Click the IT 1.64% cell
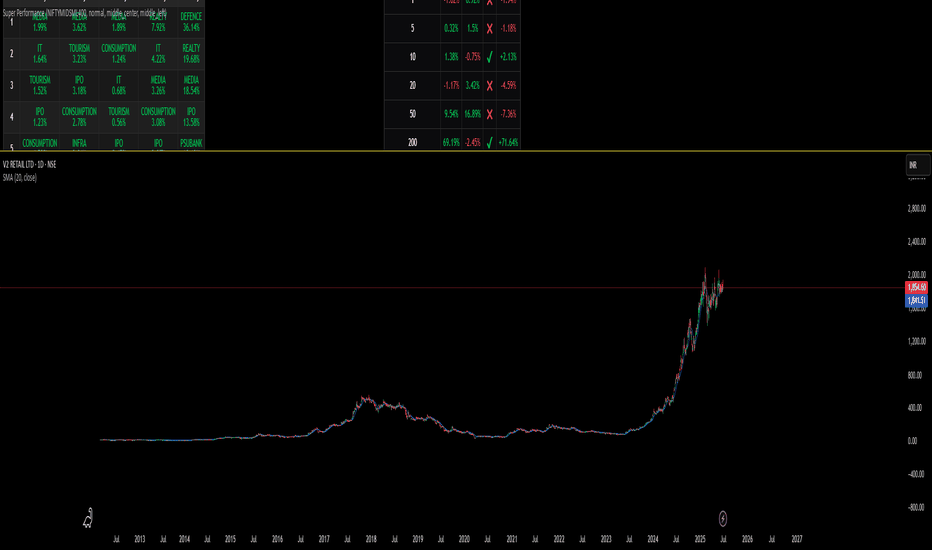This screenshot has width=932, height=550. (x=40, y=54)
